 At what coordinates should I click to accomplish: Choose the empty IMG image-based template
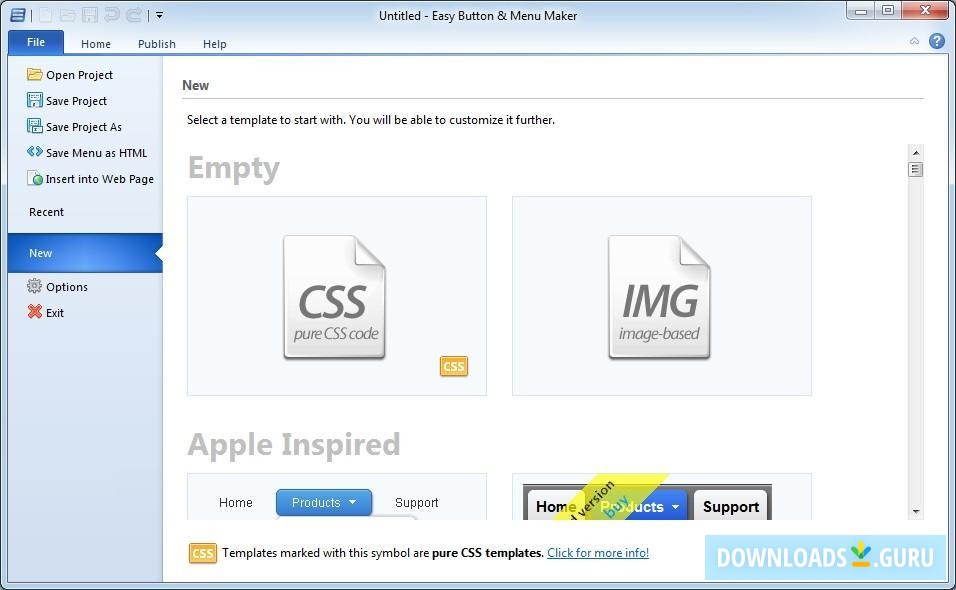(x=662, y=296)
